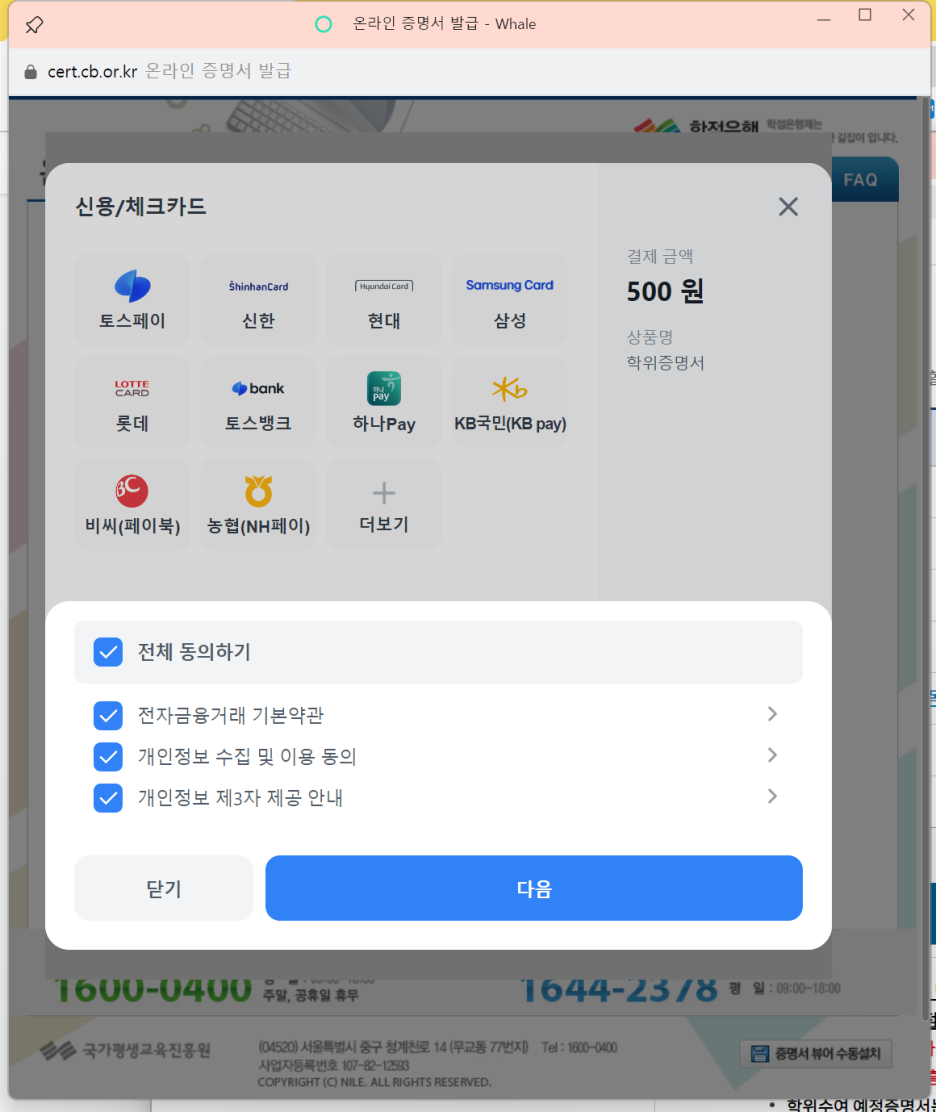Expand 개인정보 제3자 제공 안내 chevron
Viewport: 936px width, 1112px height.
point(772,796)
